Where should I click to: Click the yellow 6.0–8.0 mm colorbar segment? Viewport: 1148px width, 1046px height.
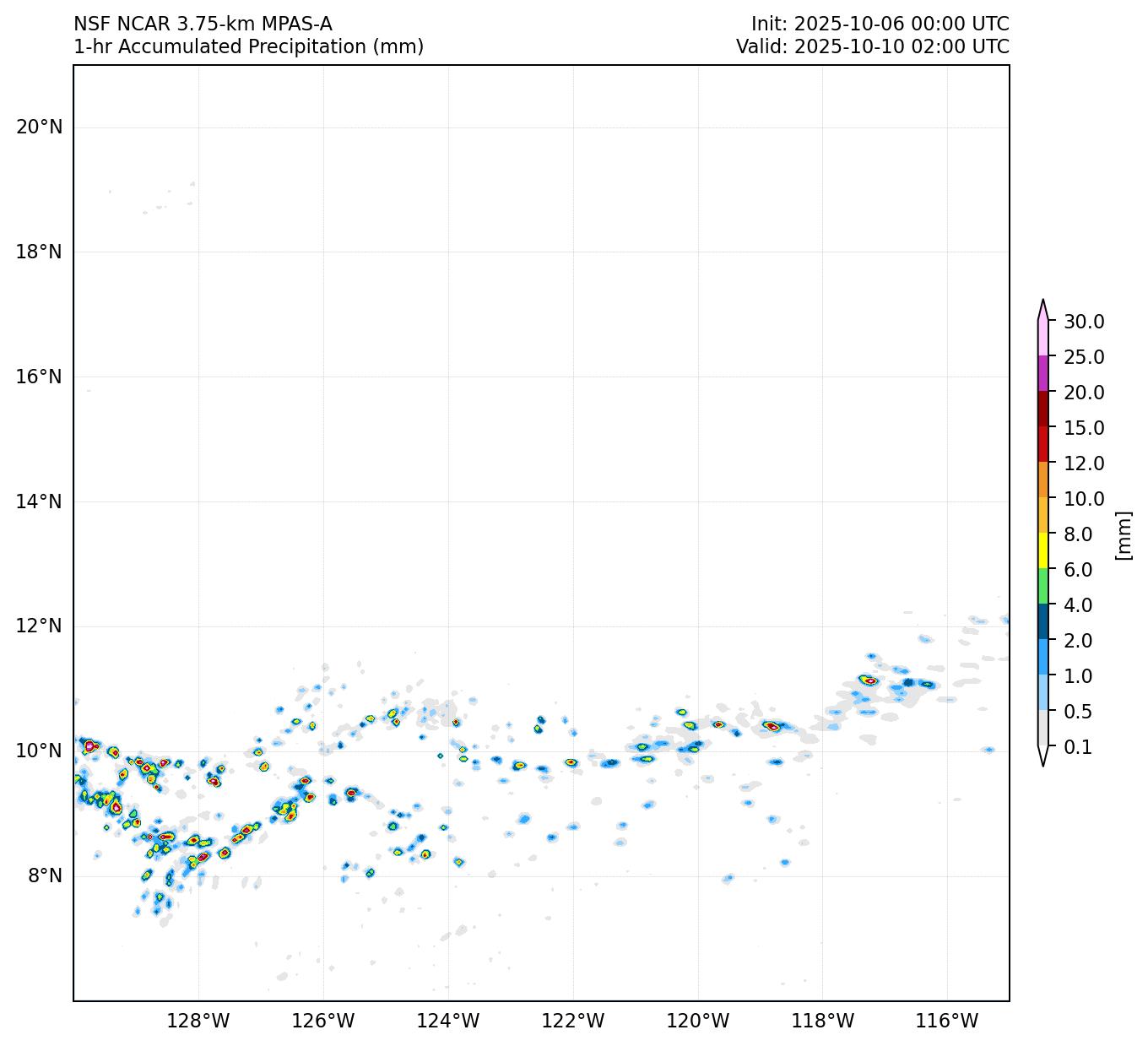pos(1043,550)
